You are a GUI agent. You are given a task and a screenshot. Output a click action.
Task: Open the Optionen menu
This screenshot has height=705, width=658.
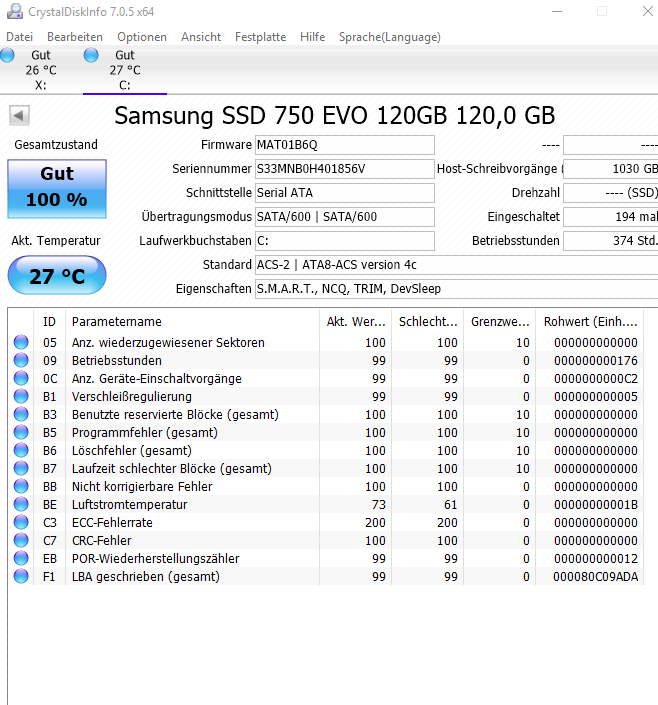click(142, 37)
